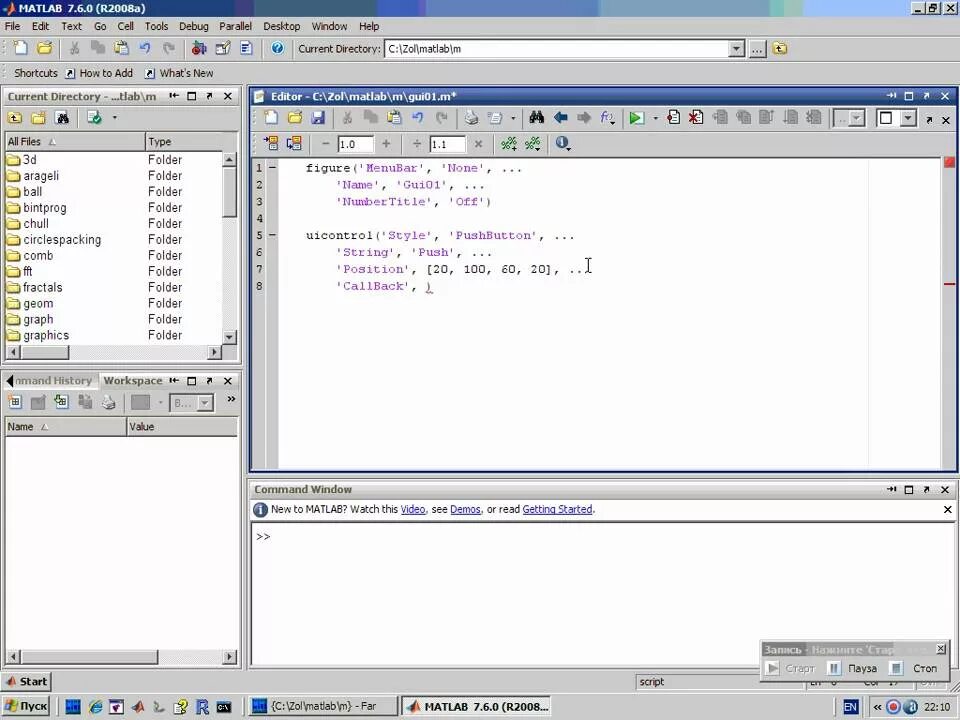Select the fractals folder row
Image resolution: width=960 pixels, height=720 pixels.
[x=113, y=287]
